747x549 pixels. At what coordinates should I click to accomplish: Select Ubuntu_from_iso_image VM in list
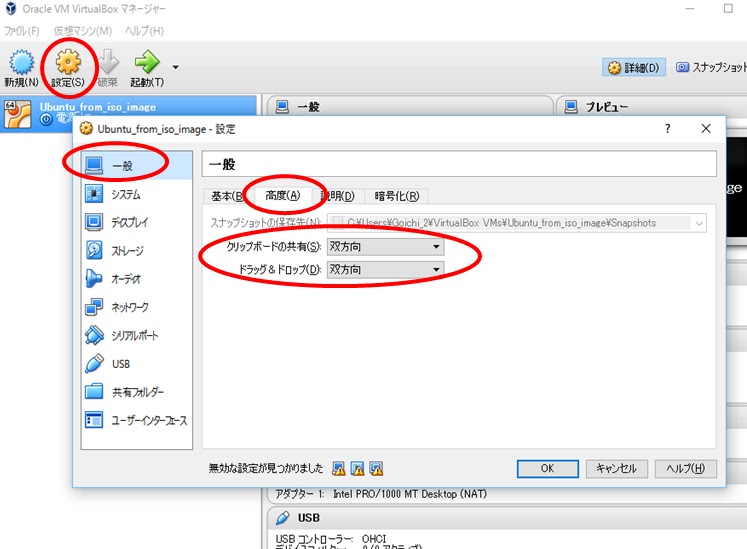pos(129,113)
